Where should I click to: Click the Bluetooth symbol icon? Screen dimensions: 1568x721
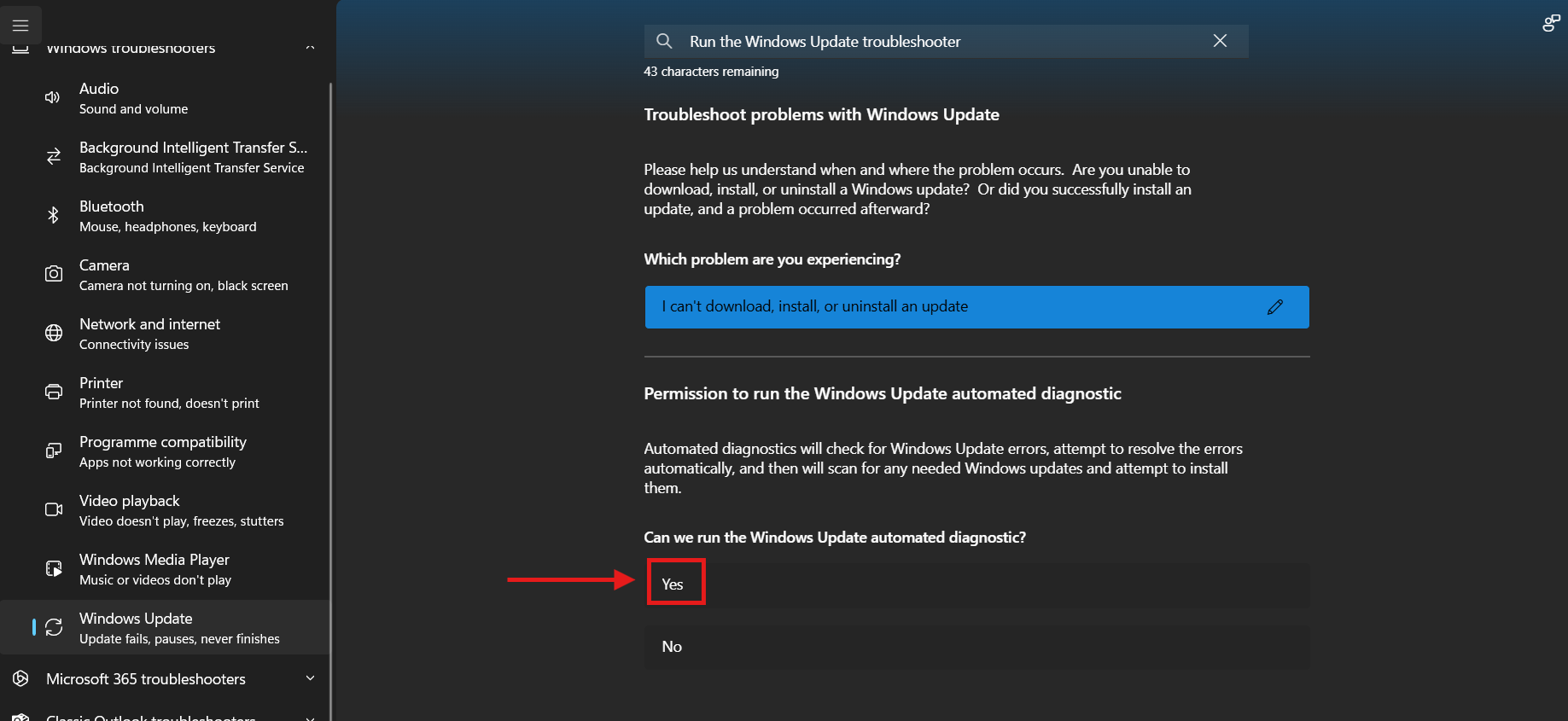click(53, 215)
